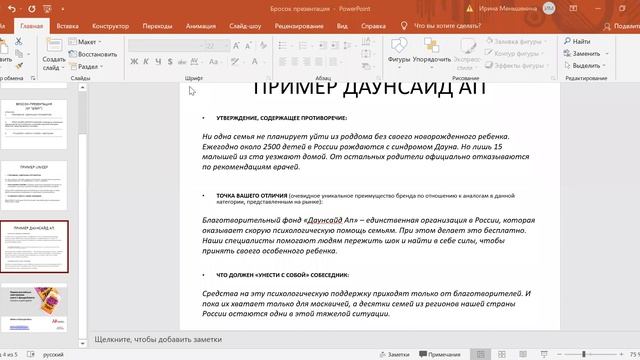
Task: Align text left toggle
Action: click(282, 62)
